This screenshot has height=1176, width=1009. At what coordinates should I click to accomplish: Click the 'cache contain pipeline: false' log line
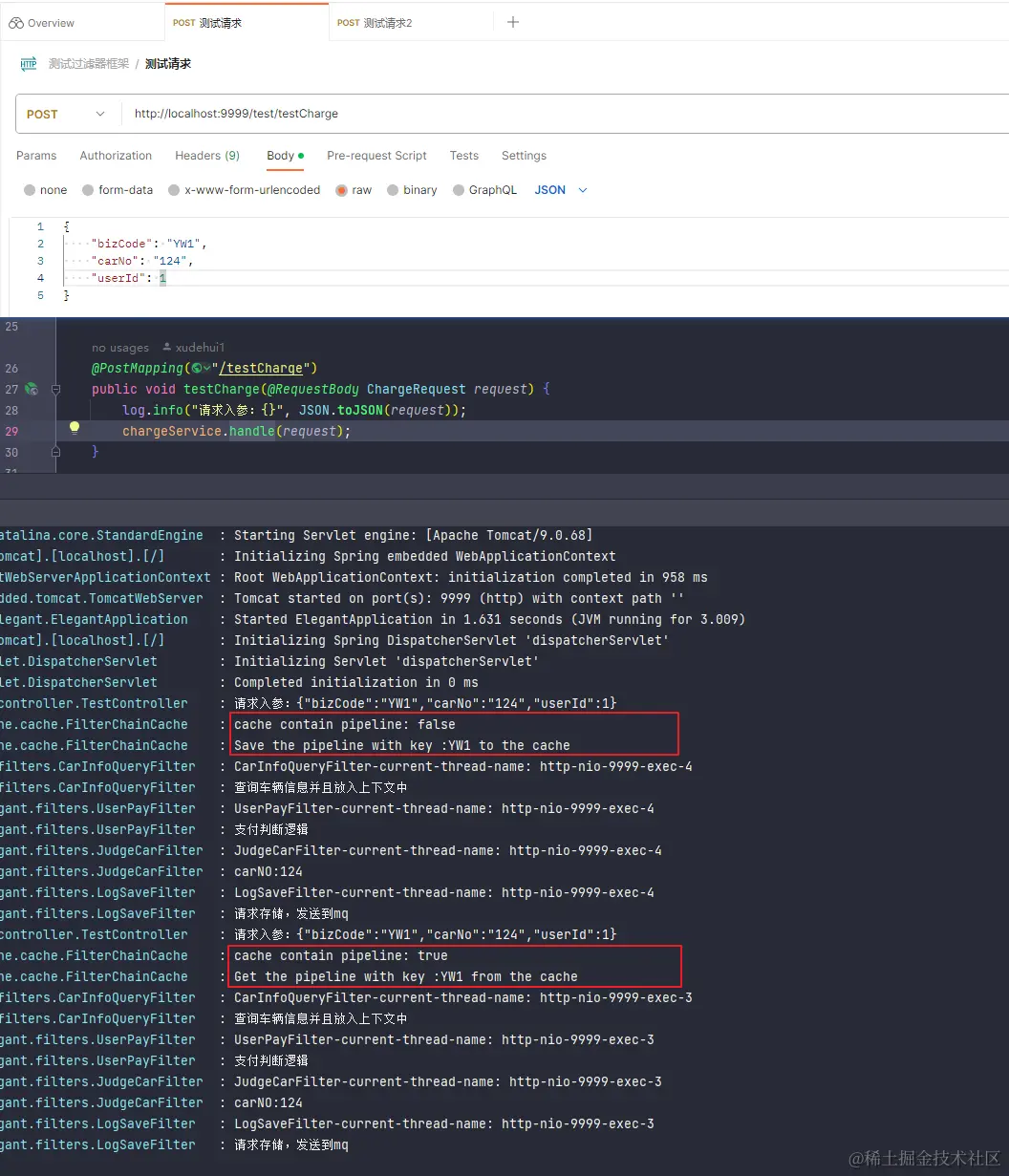tap(345, 724)
